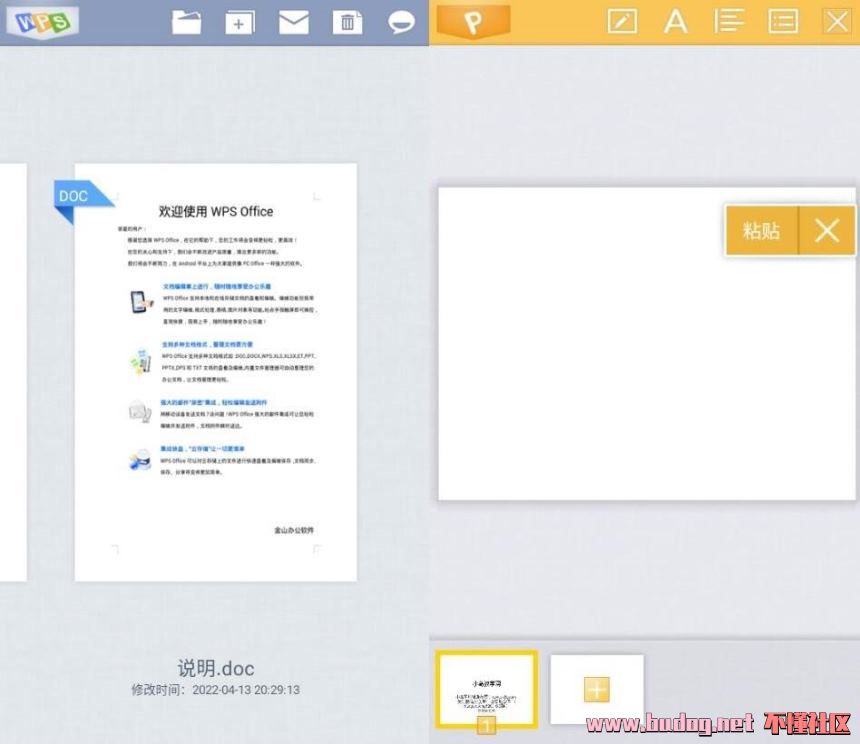Dismiss the paste popup with its X

coord(827,231)
